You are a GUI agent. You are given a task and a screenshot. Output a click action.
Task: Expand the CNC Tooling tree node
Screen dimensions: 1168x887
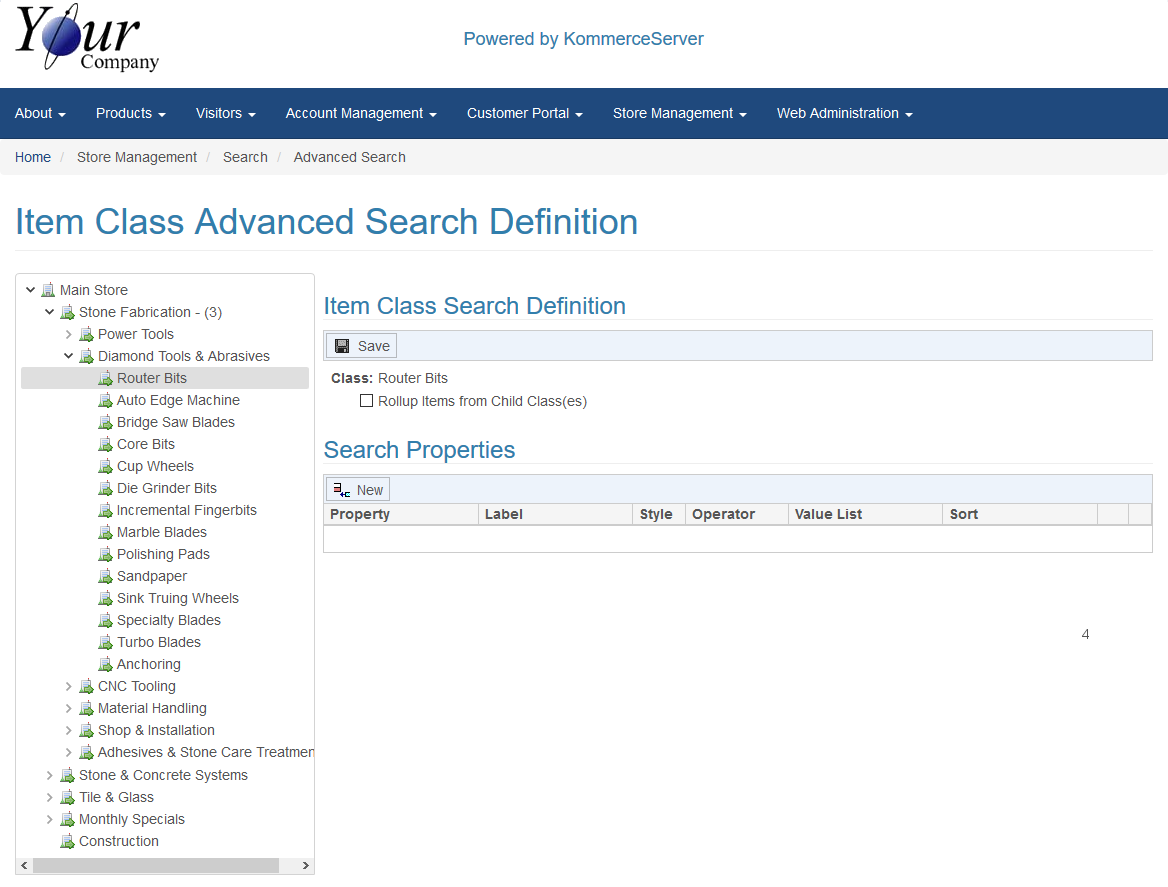[x=69, y=686]
